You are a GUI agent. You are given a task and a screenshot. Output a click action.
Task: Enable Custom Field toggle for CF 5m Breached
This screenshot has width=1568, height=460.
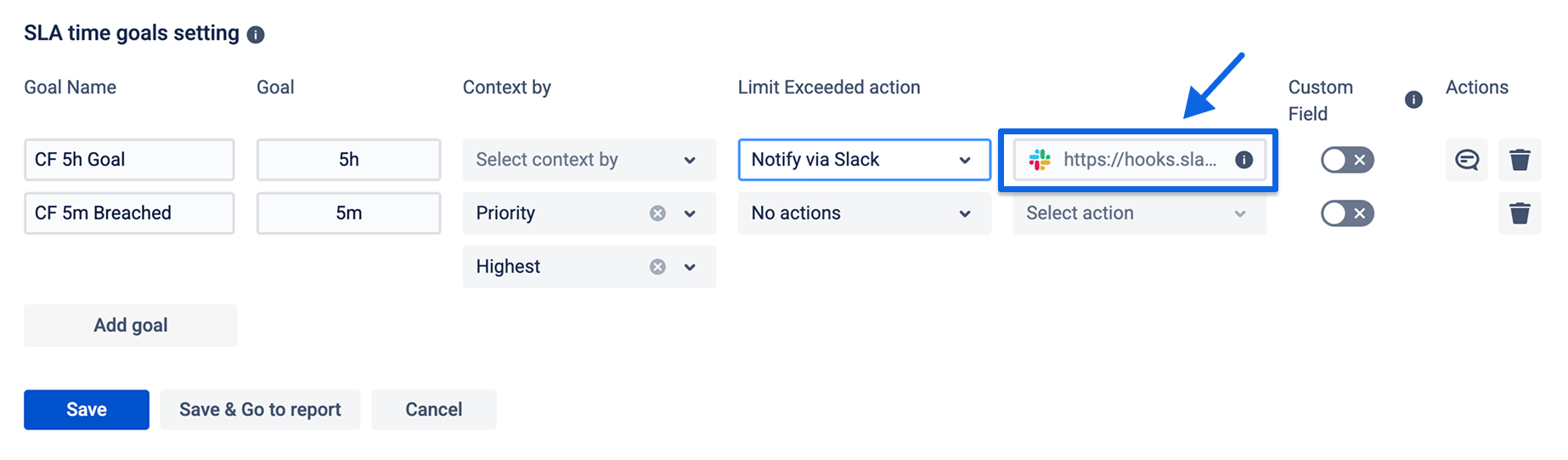coord(1347,213)
